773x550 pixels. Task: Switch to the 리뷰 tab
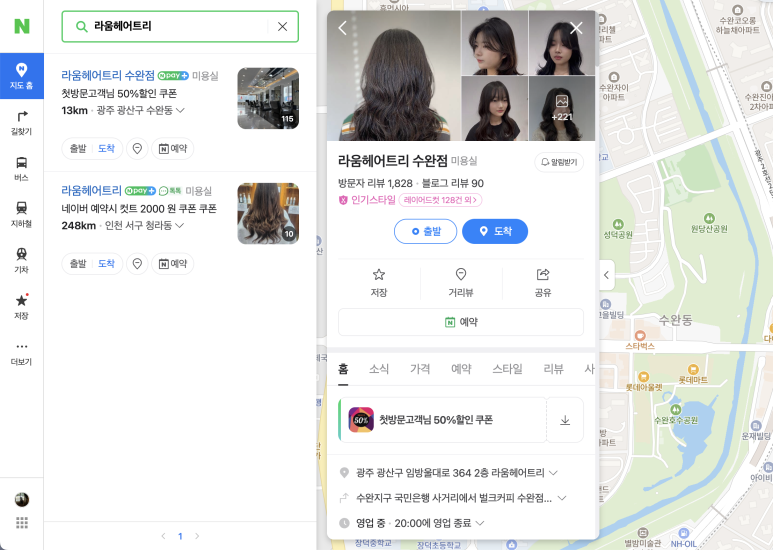[x=553, y=369]
